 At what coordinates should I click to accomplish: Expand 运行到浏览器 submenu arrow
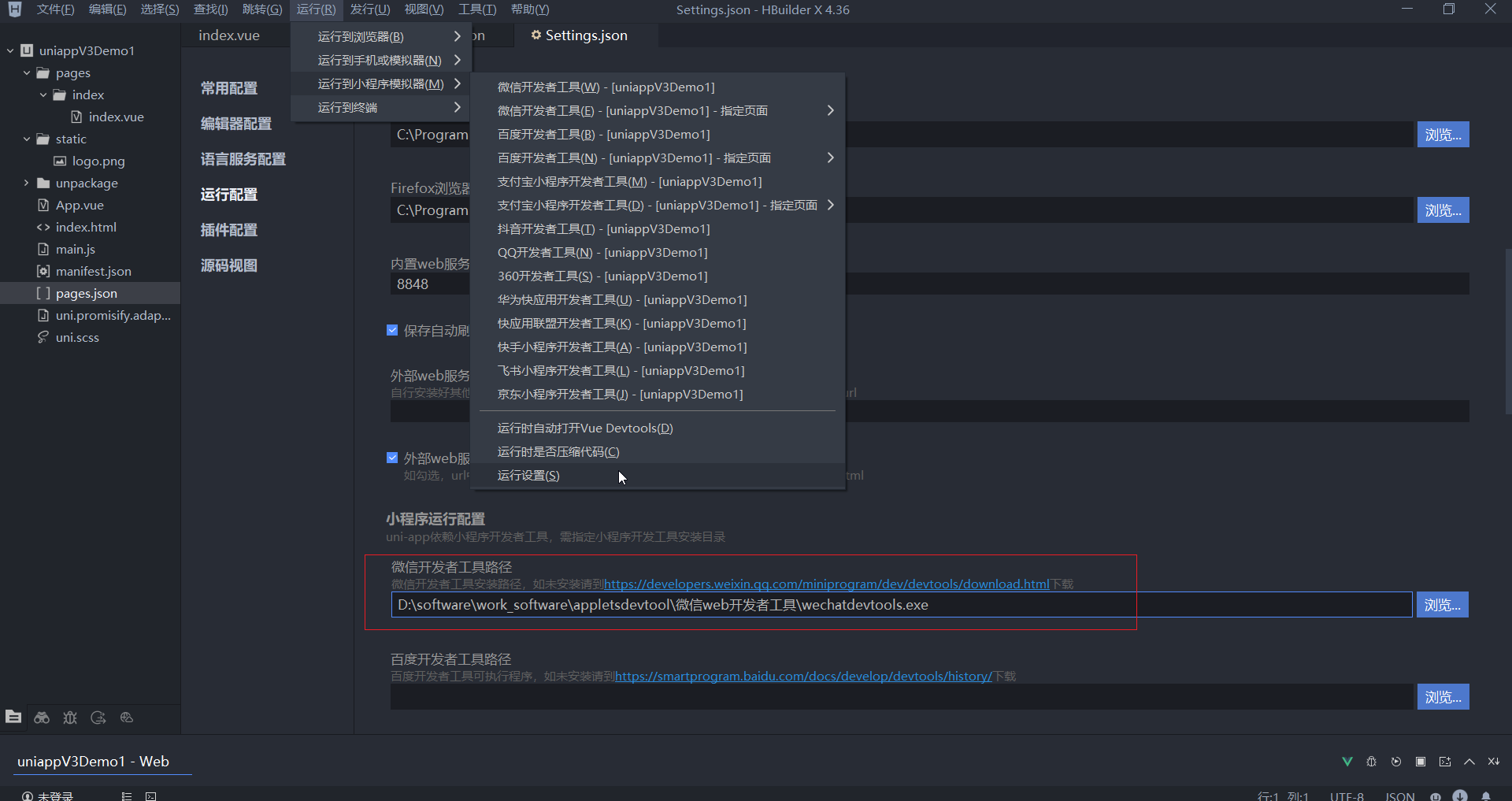tap(458, 36)
